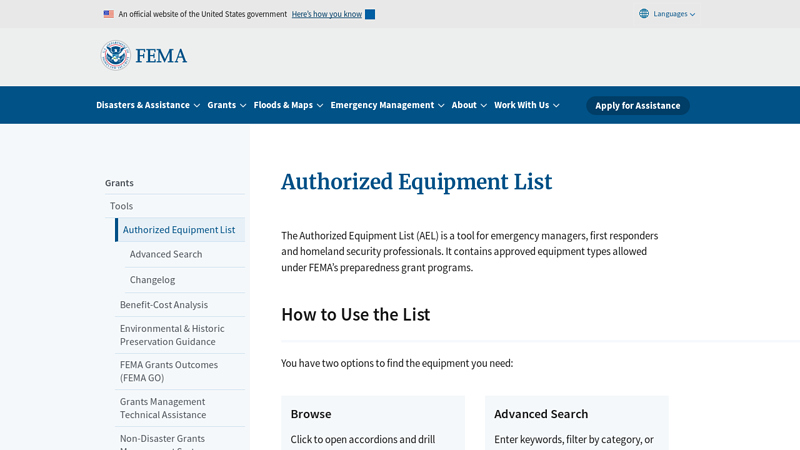Click 'You have two options' sentence
This screenshot has height=450, width=800.
tap(397, 363)
